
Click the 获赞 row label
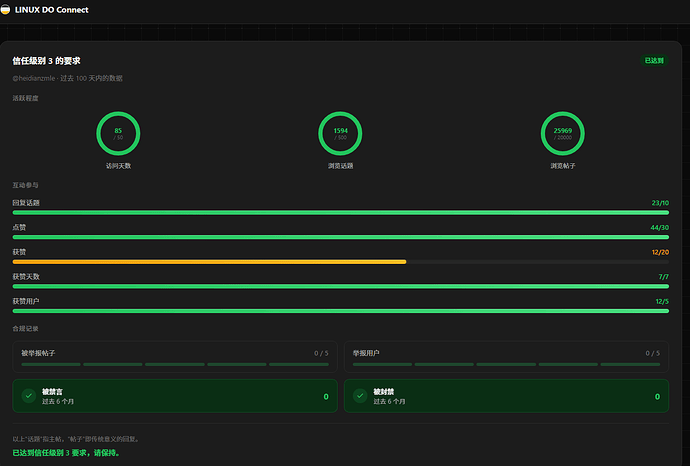click(19, 252)
